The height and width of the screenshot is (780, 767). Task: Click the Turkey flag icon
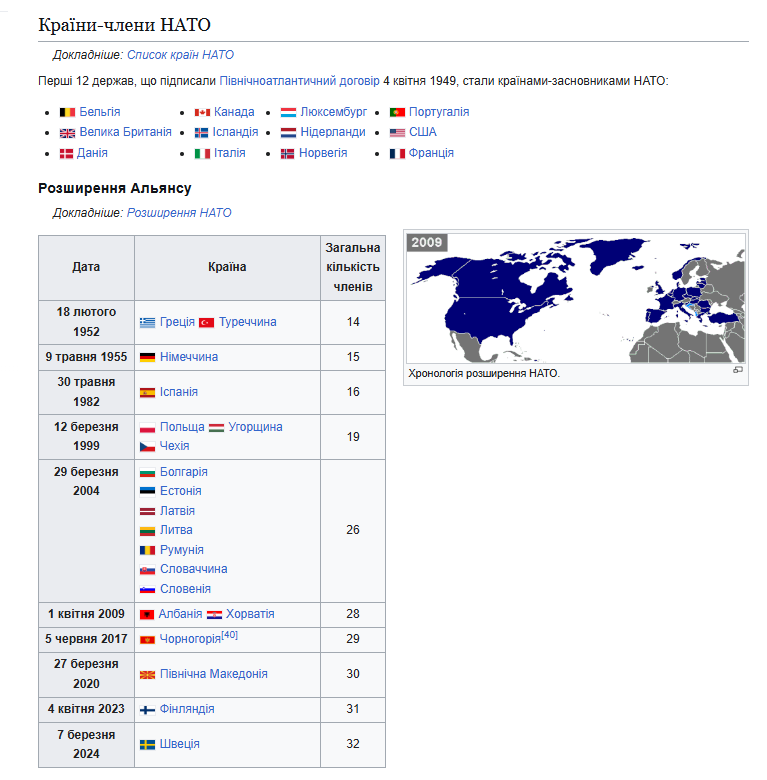click(x=206, y=323)
